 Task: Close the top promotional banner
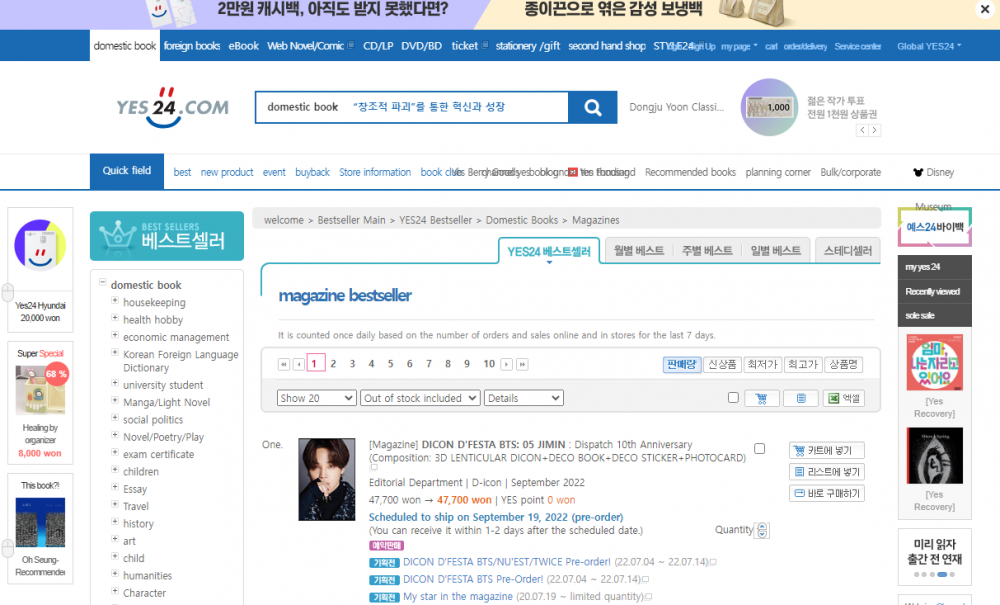coord(984,9)
